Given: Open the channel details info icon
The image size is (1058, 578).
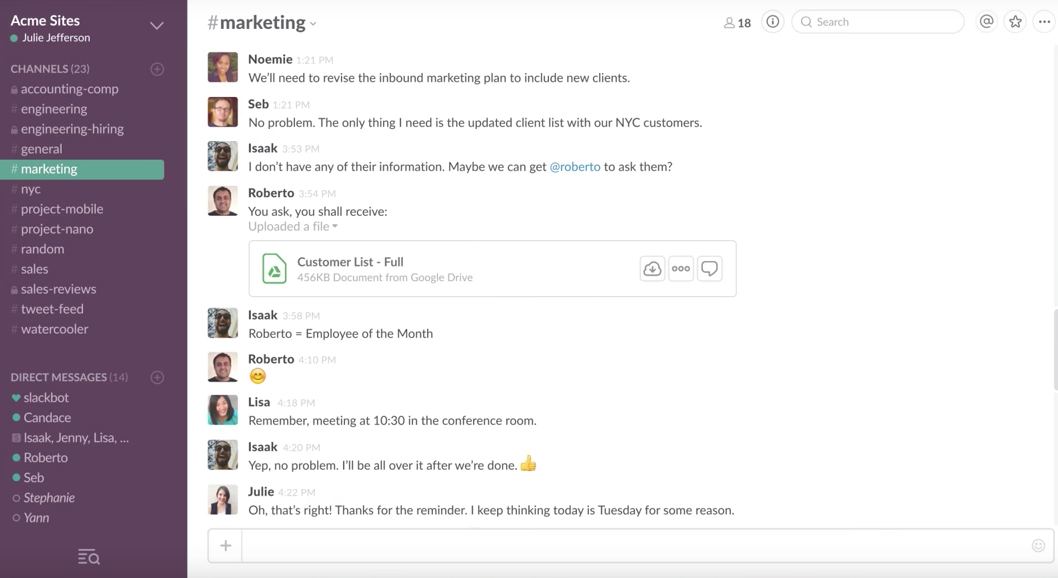Looking at the screenshot, I should pyautogui.click(x=773, y=22).
